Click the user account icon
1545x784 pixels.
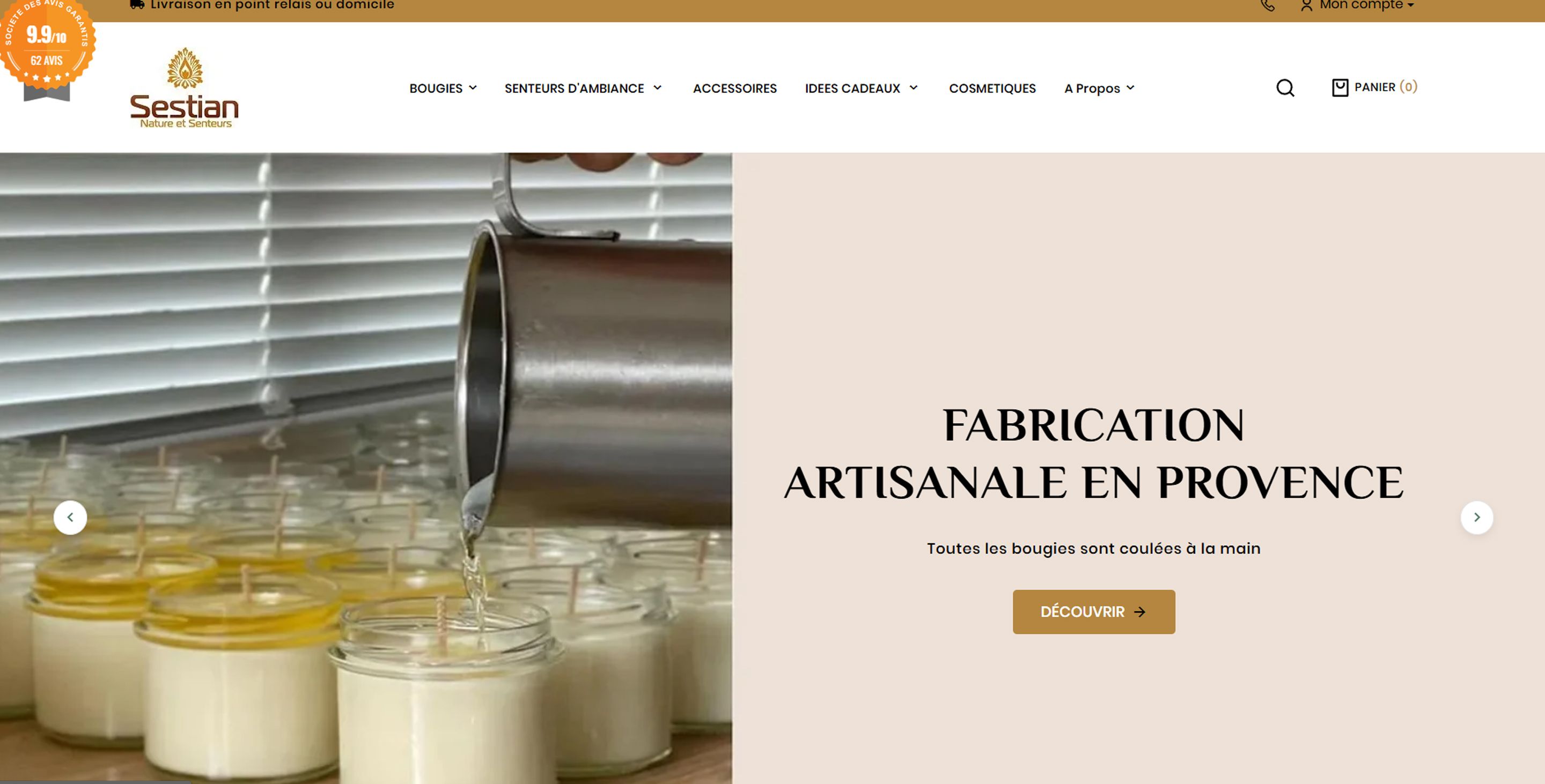point(1306,5)
